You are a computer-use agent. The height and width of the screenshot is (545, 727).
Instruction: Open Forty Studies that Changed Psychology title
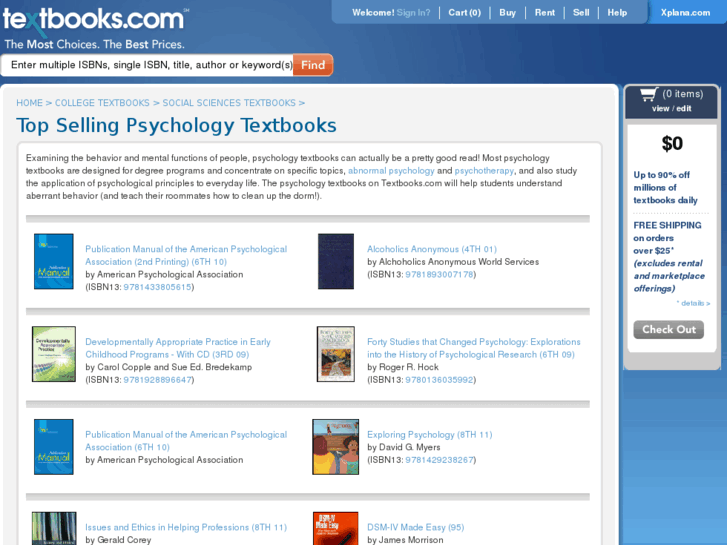473,348
